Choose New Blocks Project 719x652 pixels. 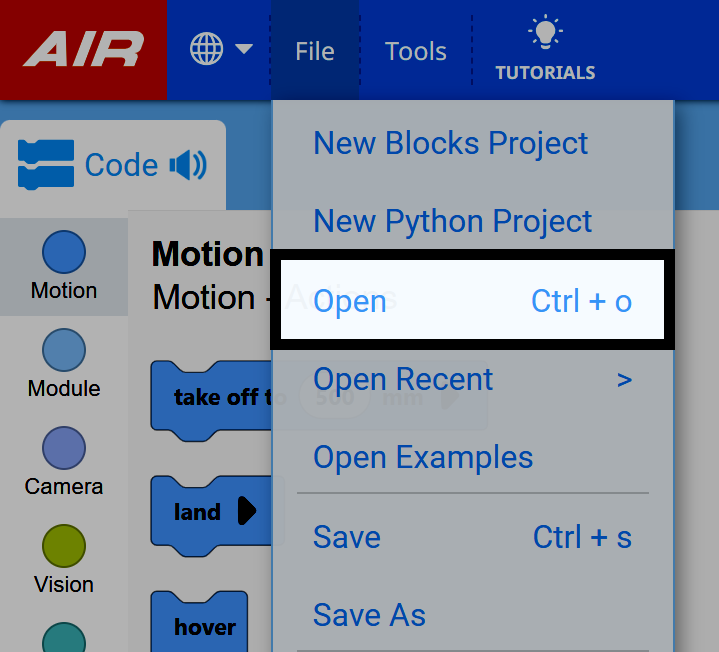451,143
